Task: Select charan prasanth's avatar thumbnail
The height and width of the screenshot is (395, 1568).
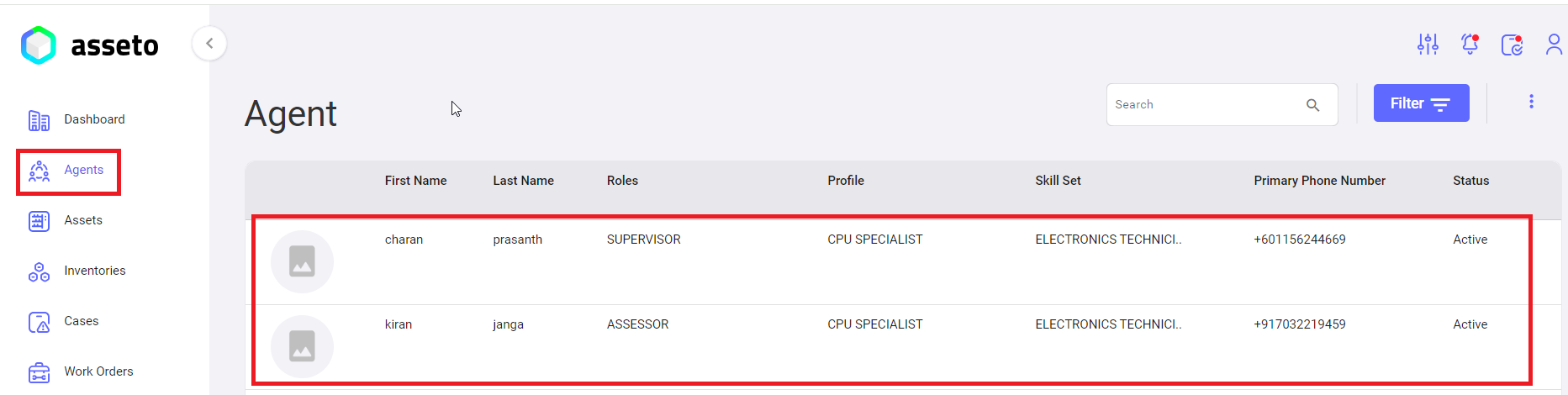Action: pos(302,261)
